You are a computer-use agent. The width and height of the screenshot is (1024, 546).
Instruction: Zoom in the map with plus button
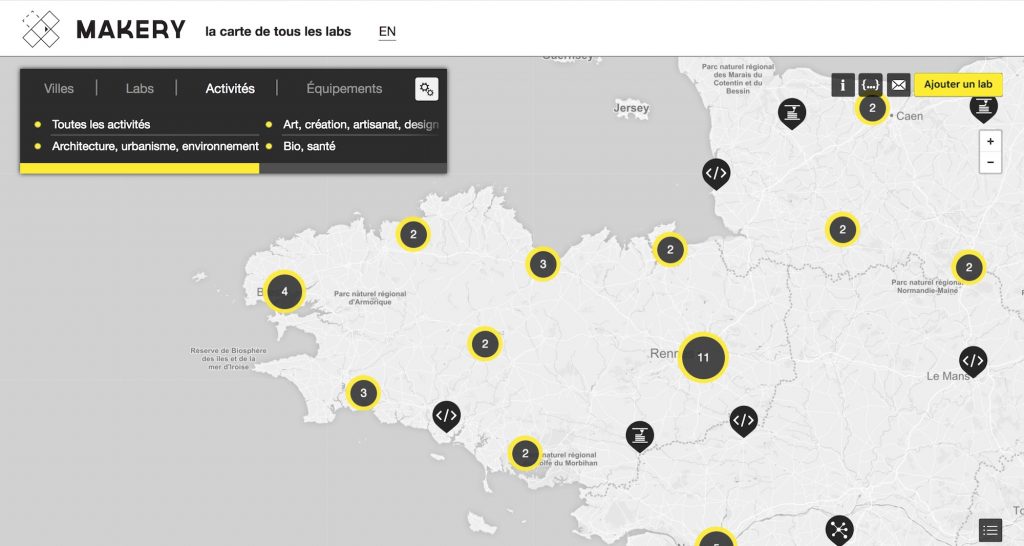tap(991, 141)
